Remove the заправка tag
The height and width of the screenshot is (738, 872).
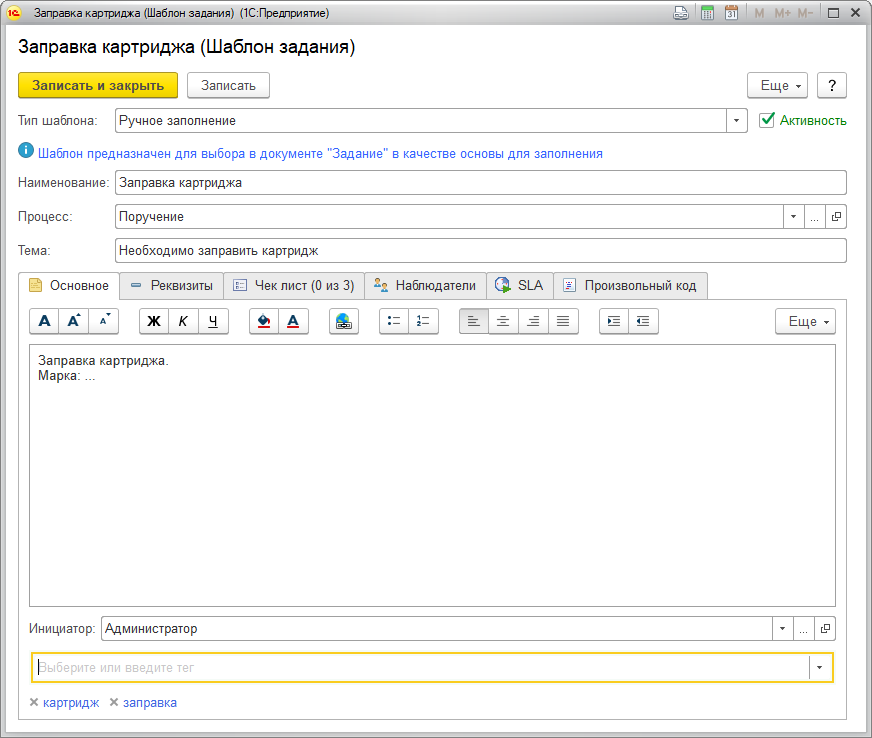click(x=114, y=702)
